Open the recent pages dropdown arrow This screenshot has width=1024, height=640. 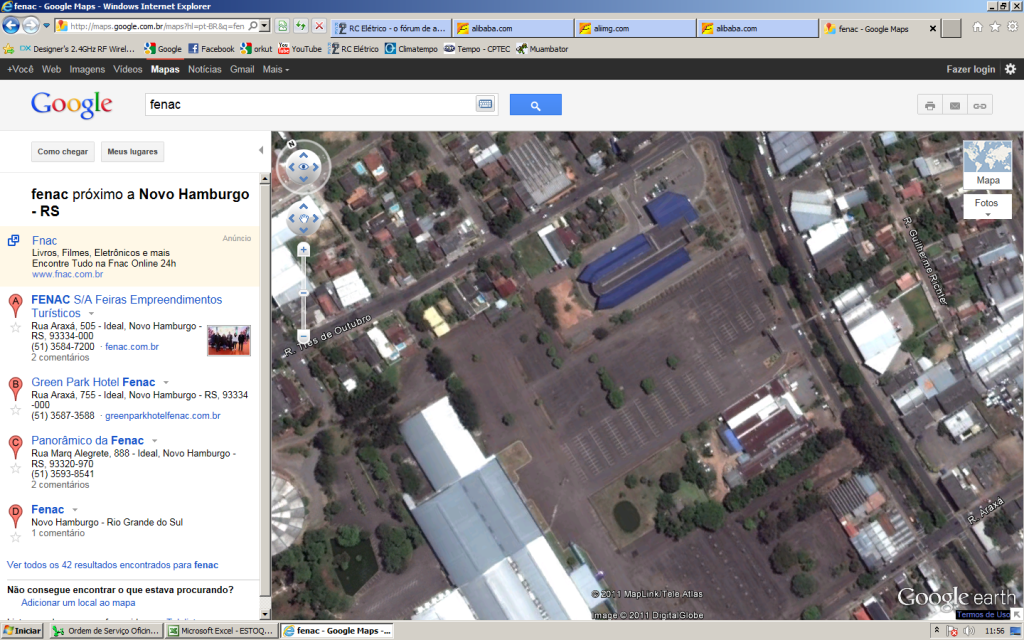pos(46,26)
